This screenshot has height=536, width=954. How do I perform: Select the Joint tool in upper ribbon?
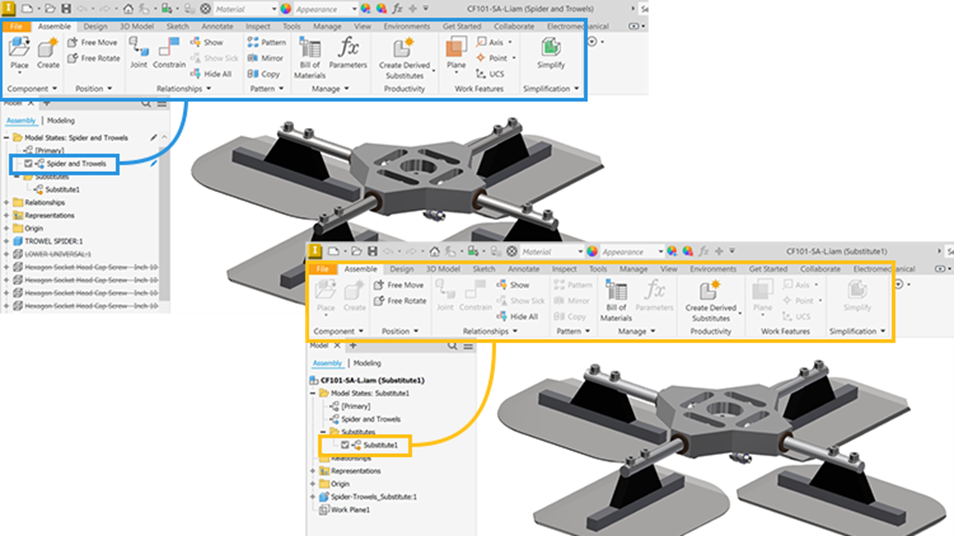(x=139, y=52)
